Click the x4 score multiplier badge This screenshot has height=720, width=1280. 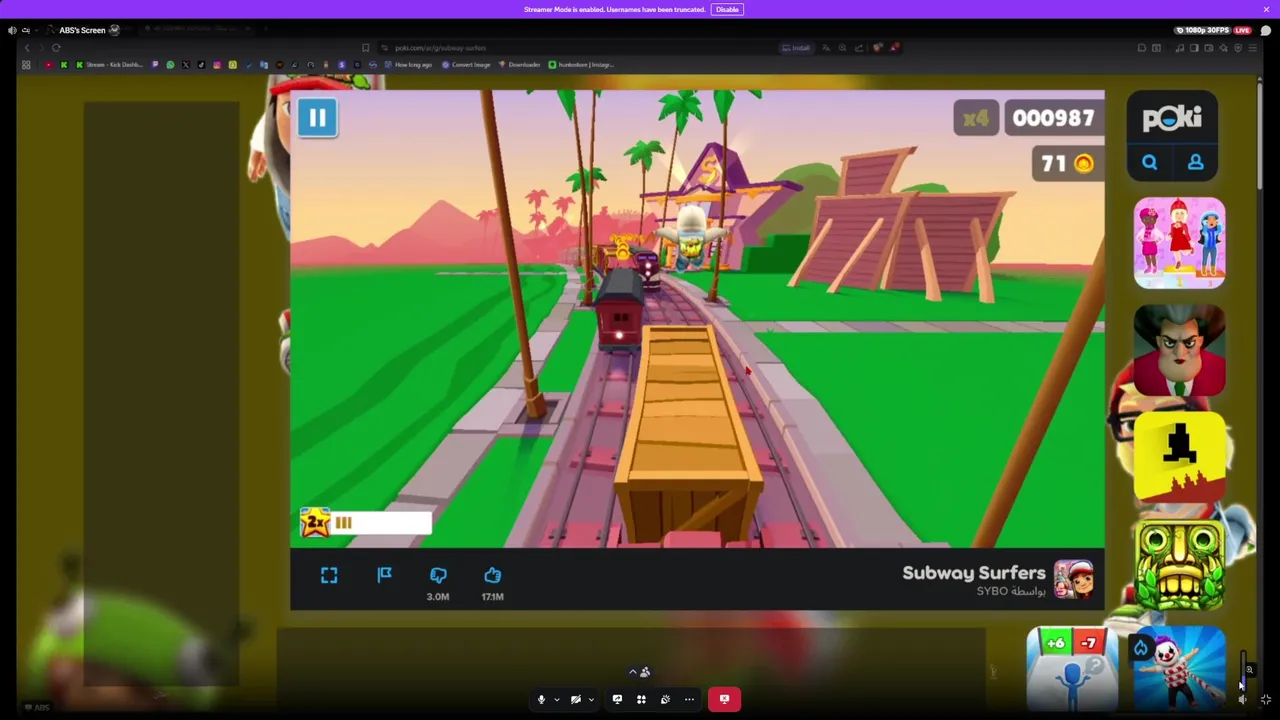[976, 118]
